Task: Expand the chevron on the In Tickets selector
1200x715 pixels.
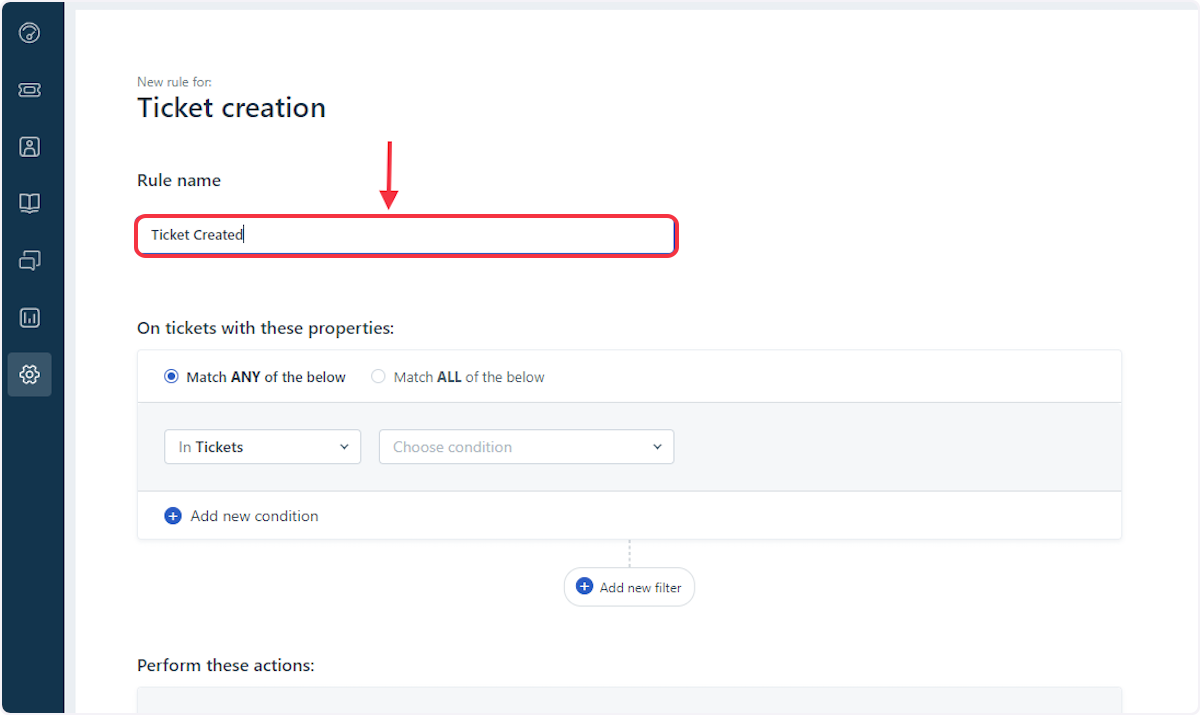Action: [344, 447]
